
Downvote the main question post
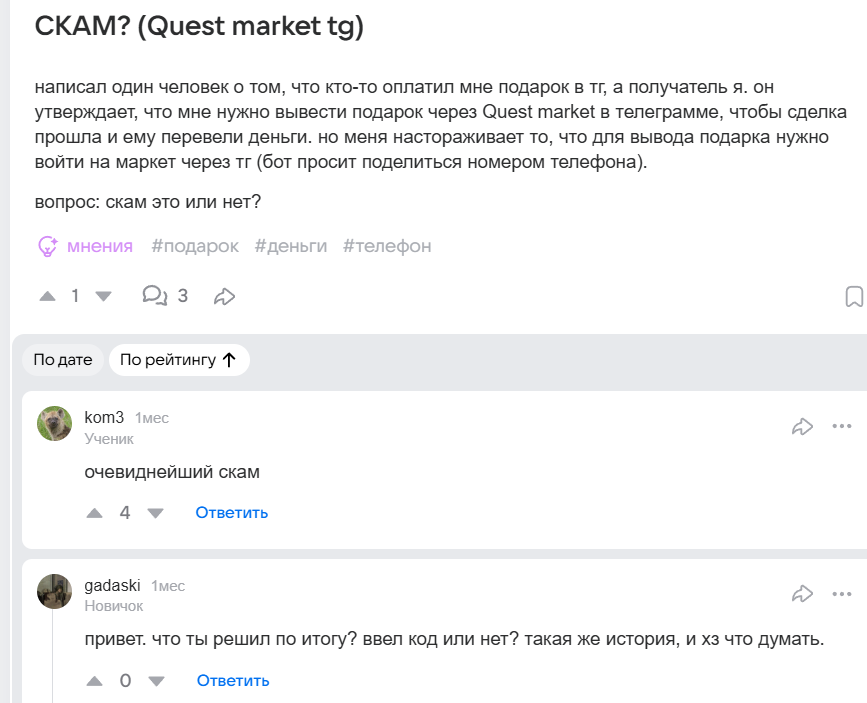[x=103, y=296]
